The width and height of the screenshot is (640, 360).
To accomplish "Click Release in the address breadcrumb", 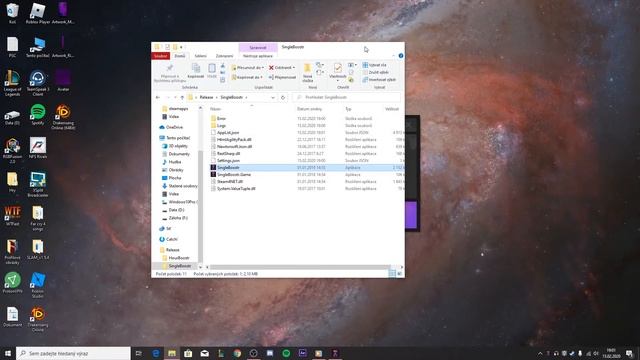I will pyautogui.click(x=206, y=98).
